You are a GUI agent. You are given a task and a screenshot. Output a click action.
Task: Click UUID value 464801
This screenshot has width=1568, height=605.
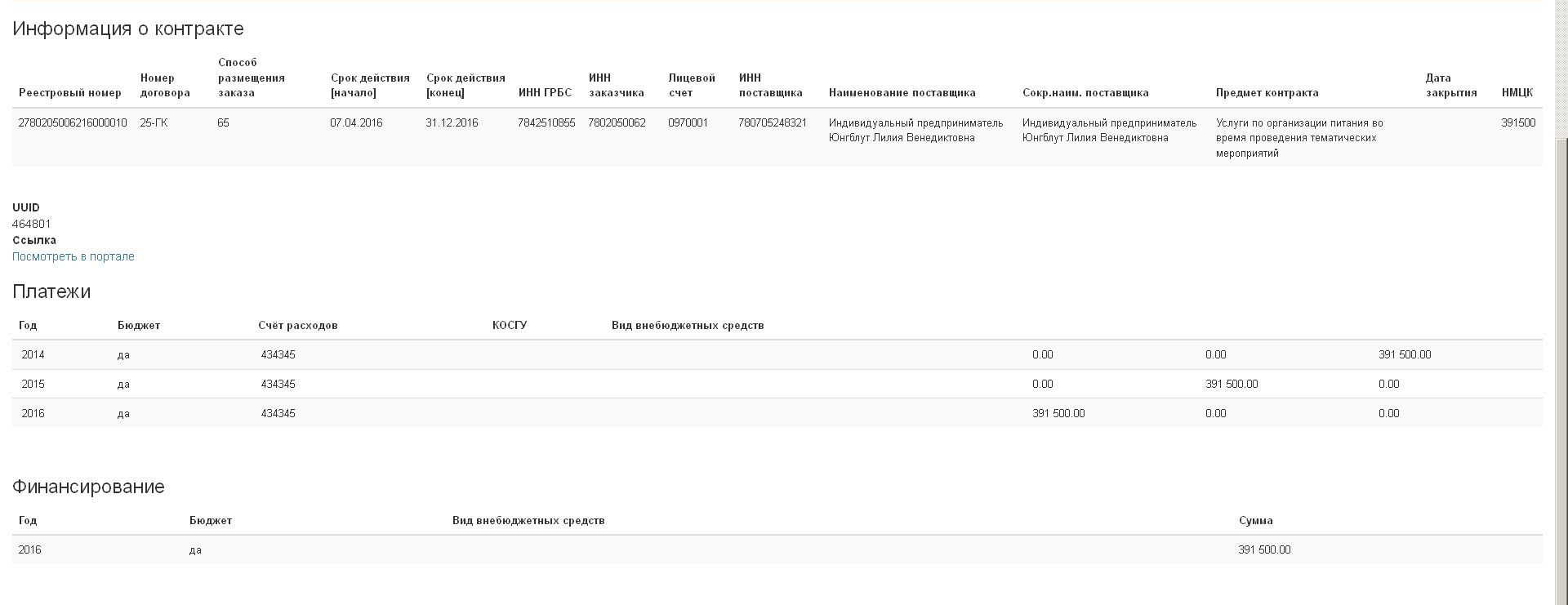(x=31, y=224)
